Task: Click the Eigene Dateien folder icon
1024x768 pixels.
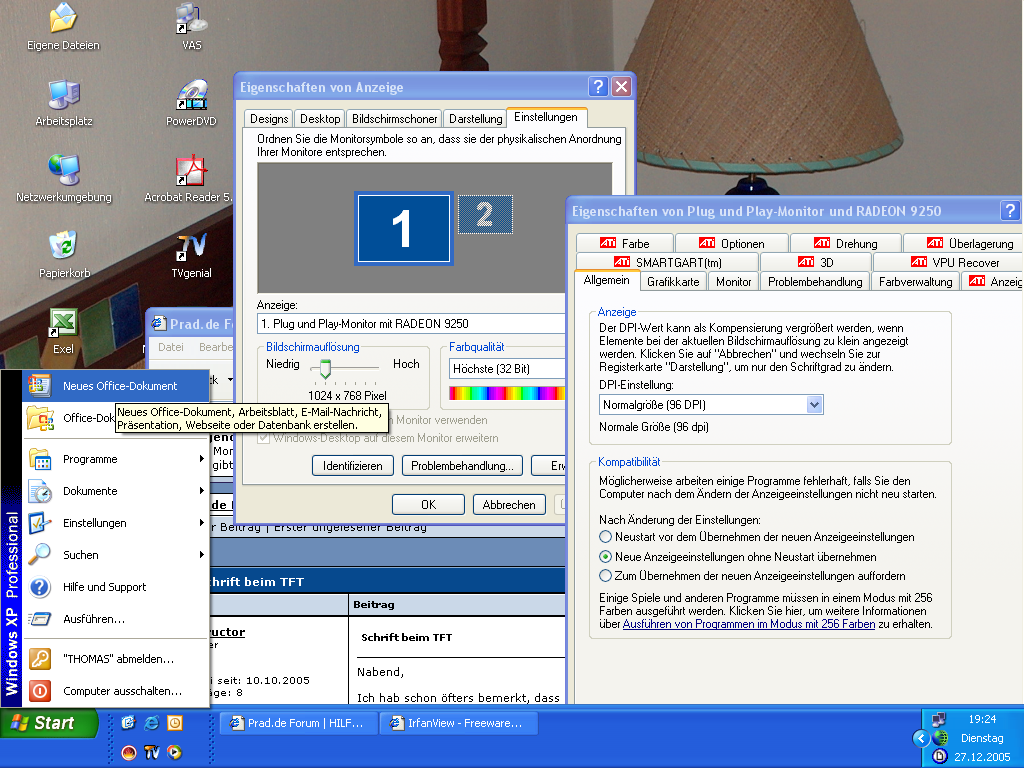Action: (x=63, y=19)
